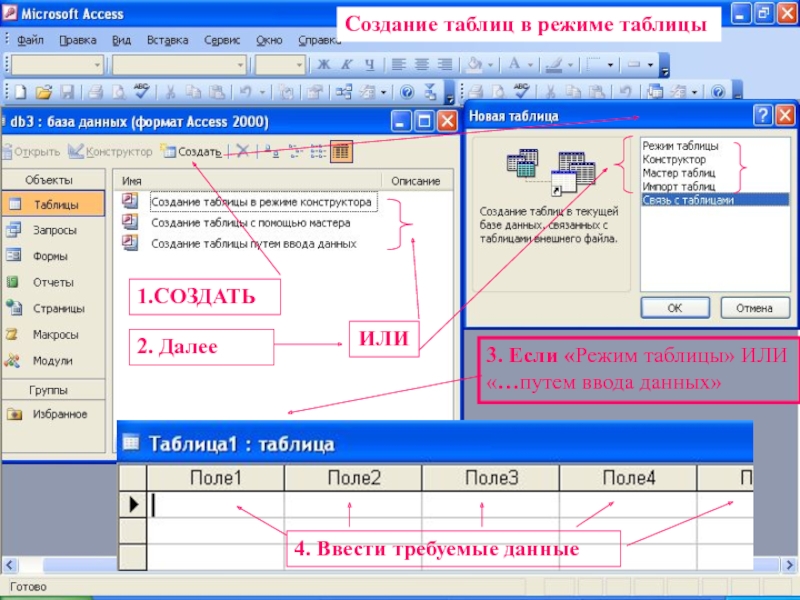Click the line color pen button
Viewport: 800px width, 600px height.
(x=554, y=65)
